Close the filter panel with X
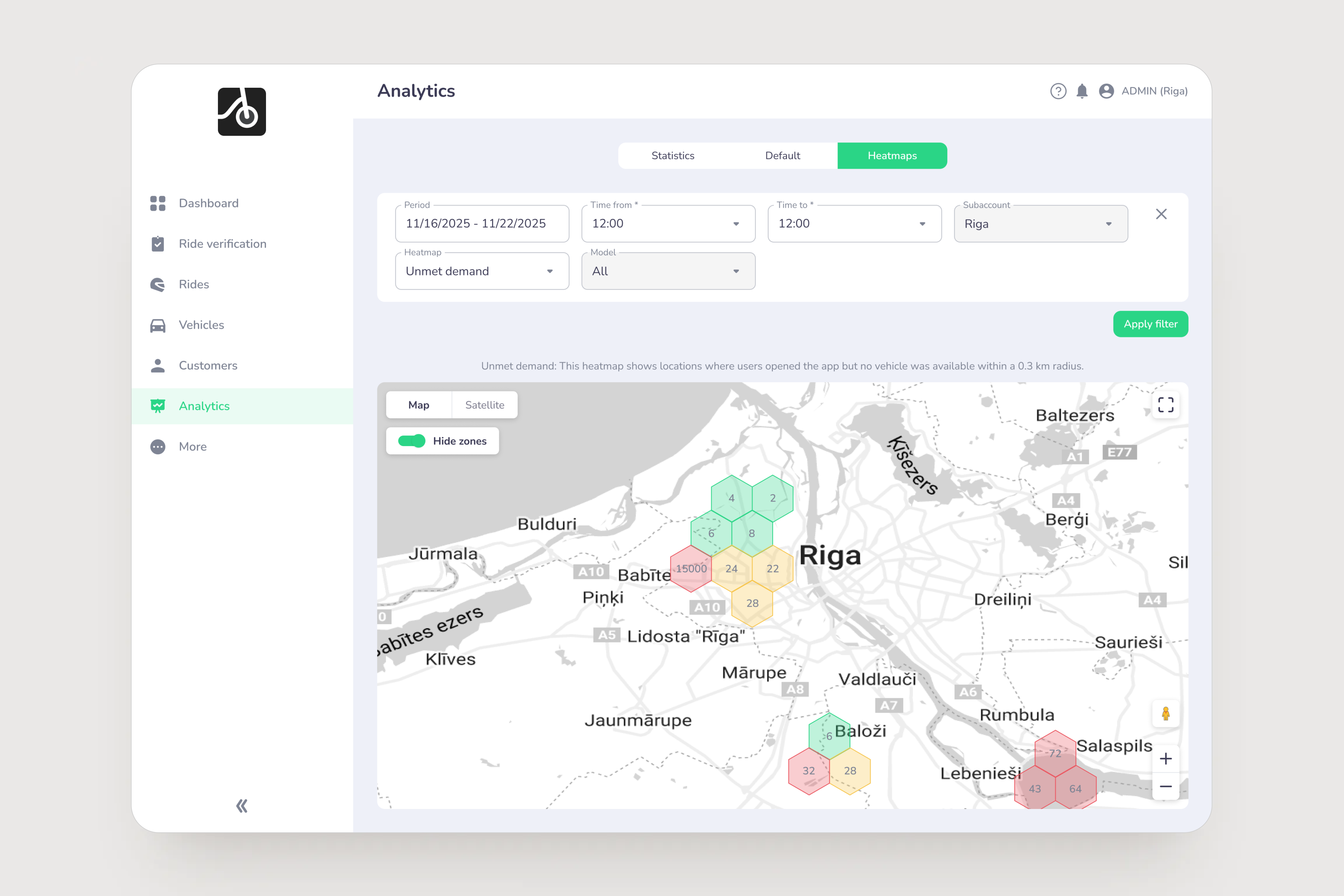 tap(1161, 214)
